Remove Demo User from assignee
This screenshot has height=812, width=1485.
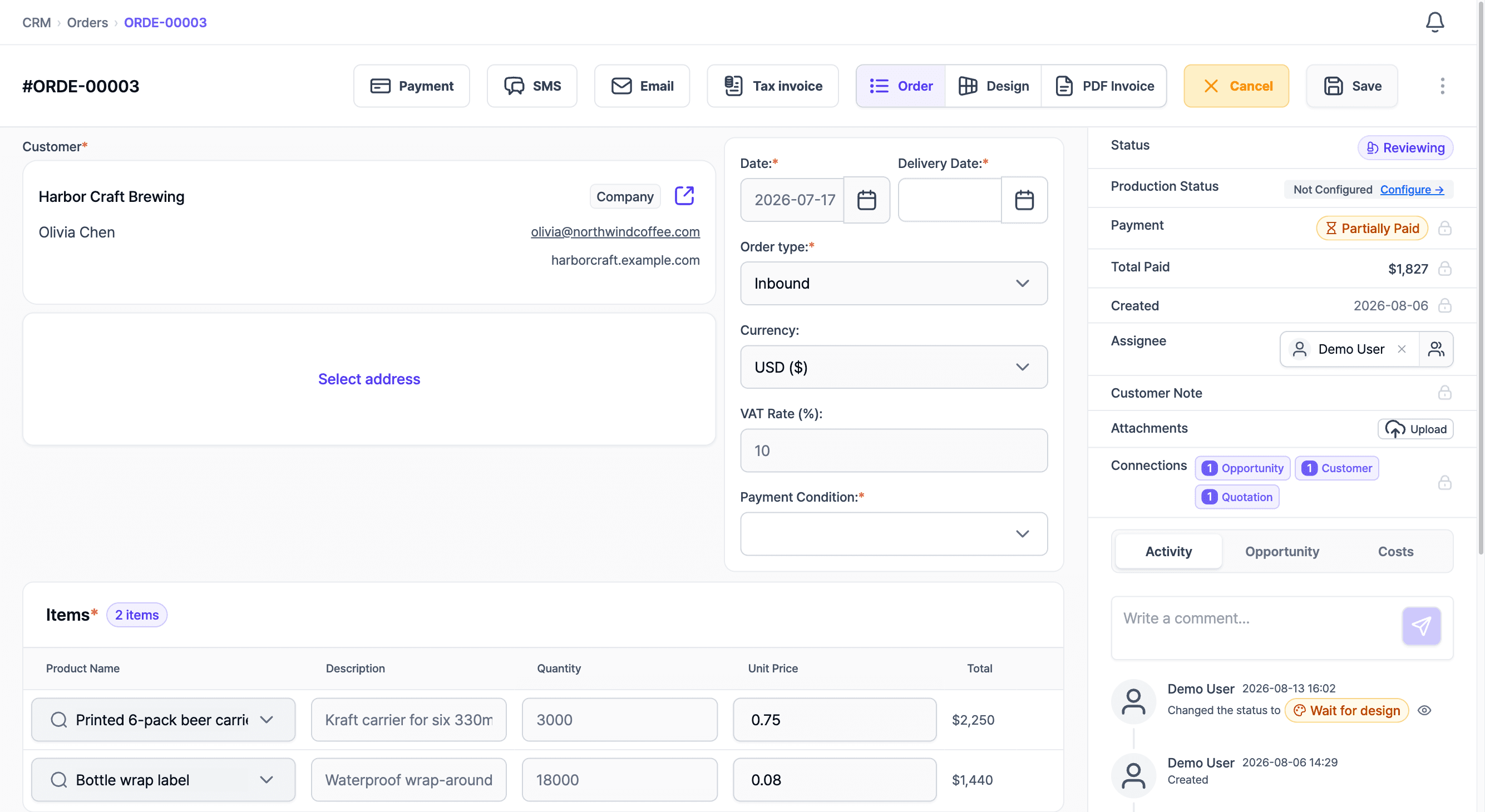pos(1402,349)
